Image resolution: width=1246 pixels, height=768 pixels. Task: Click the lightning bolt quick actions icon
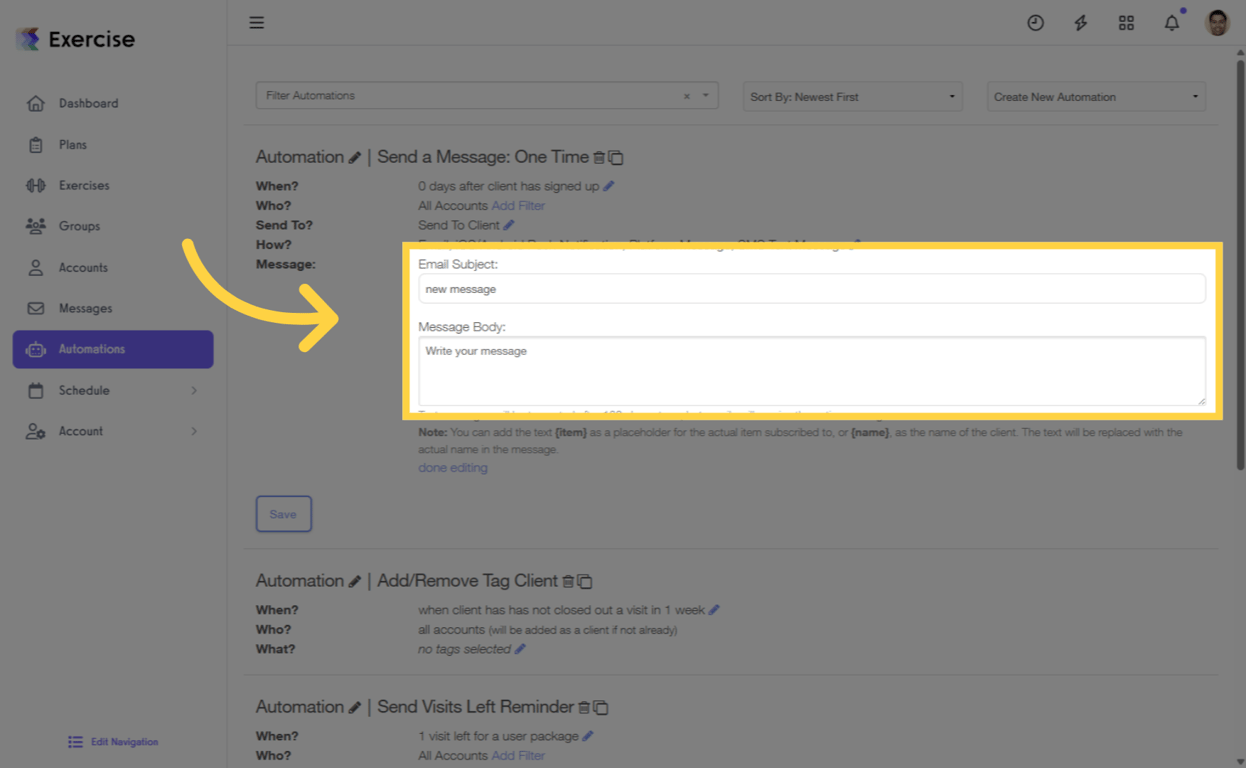[x=1081, y=22]
